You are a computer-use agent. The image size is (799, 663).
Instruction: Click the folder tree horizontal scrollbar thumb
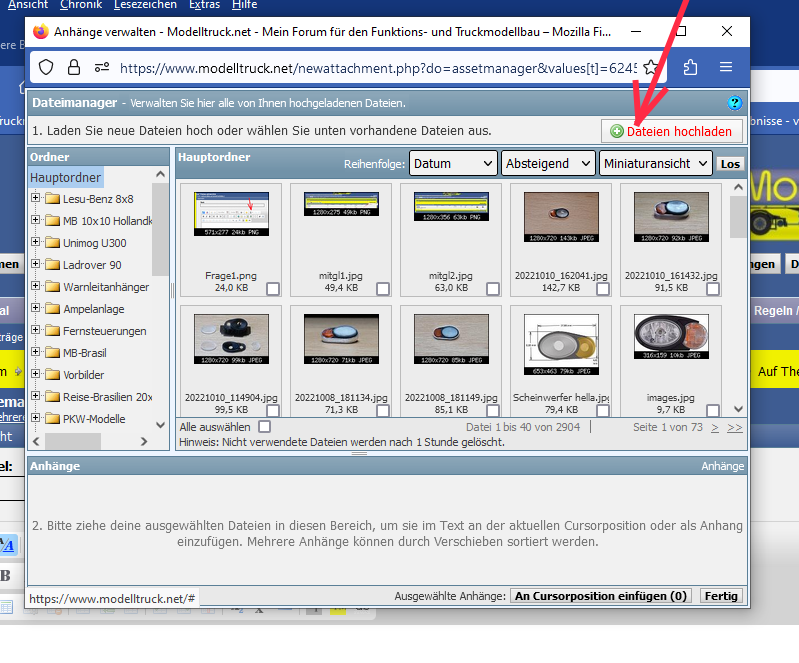pos(73,441)
